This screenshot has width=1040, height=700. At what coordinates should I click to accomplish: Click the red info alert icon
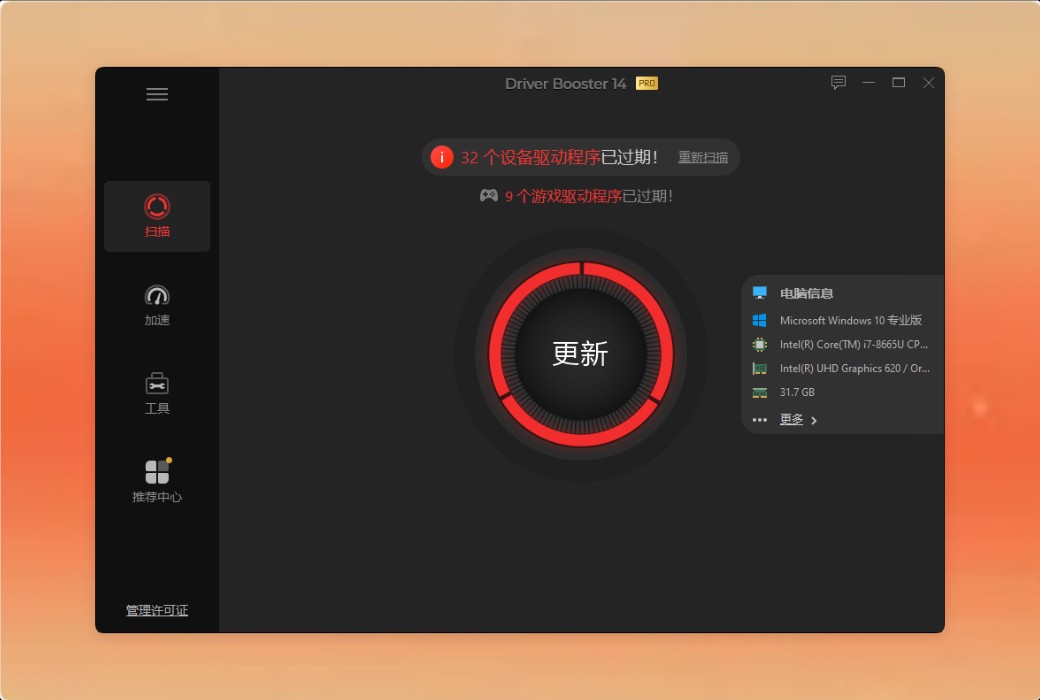(x=442, y=157)
